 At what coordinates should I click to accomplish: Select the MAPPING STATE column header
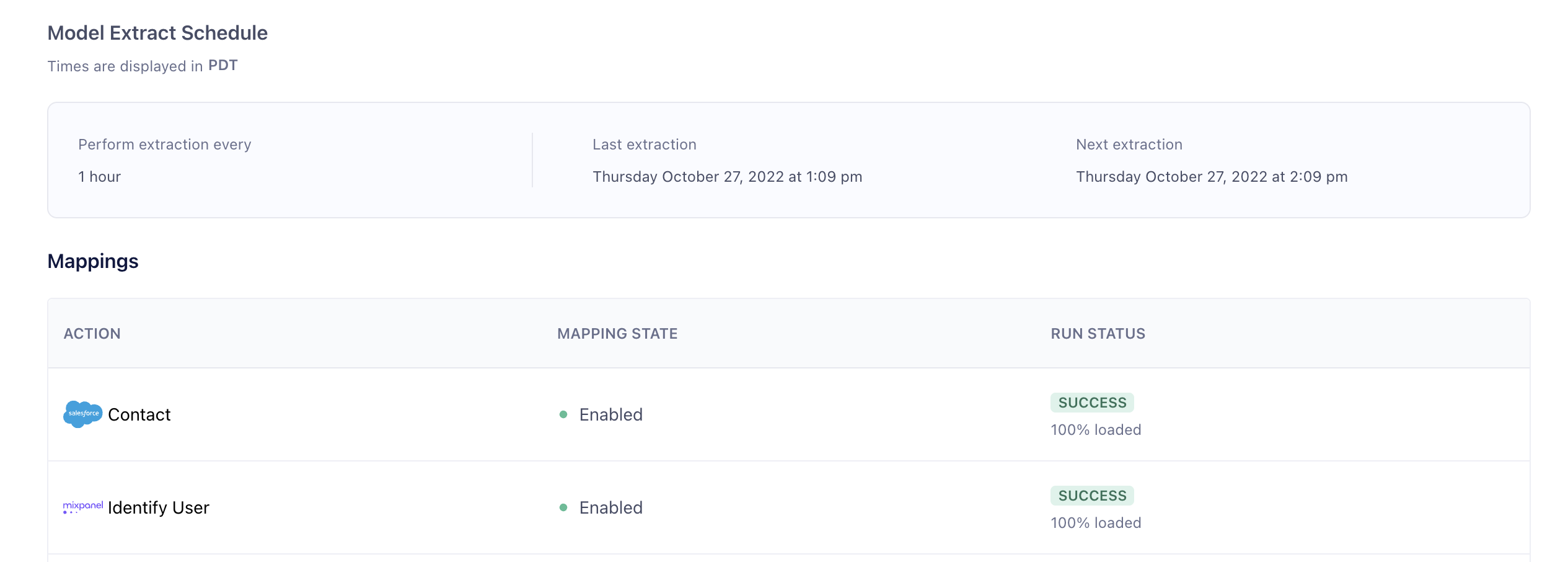[x=617, y=334]
